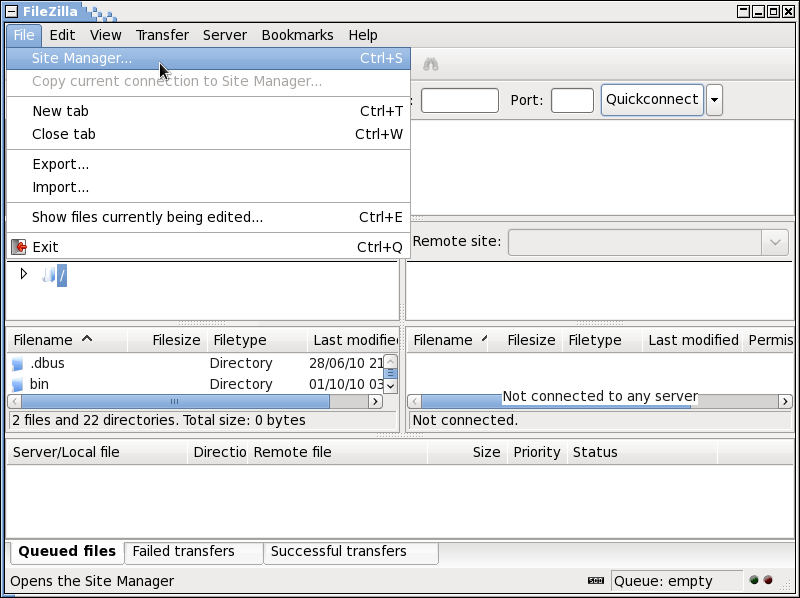Click the bin folder icon

[18, 384]
